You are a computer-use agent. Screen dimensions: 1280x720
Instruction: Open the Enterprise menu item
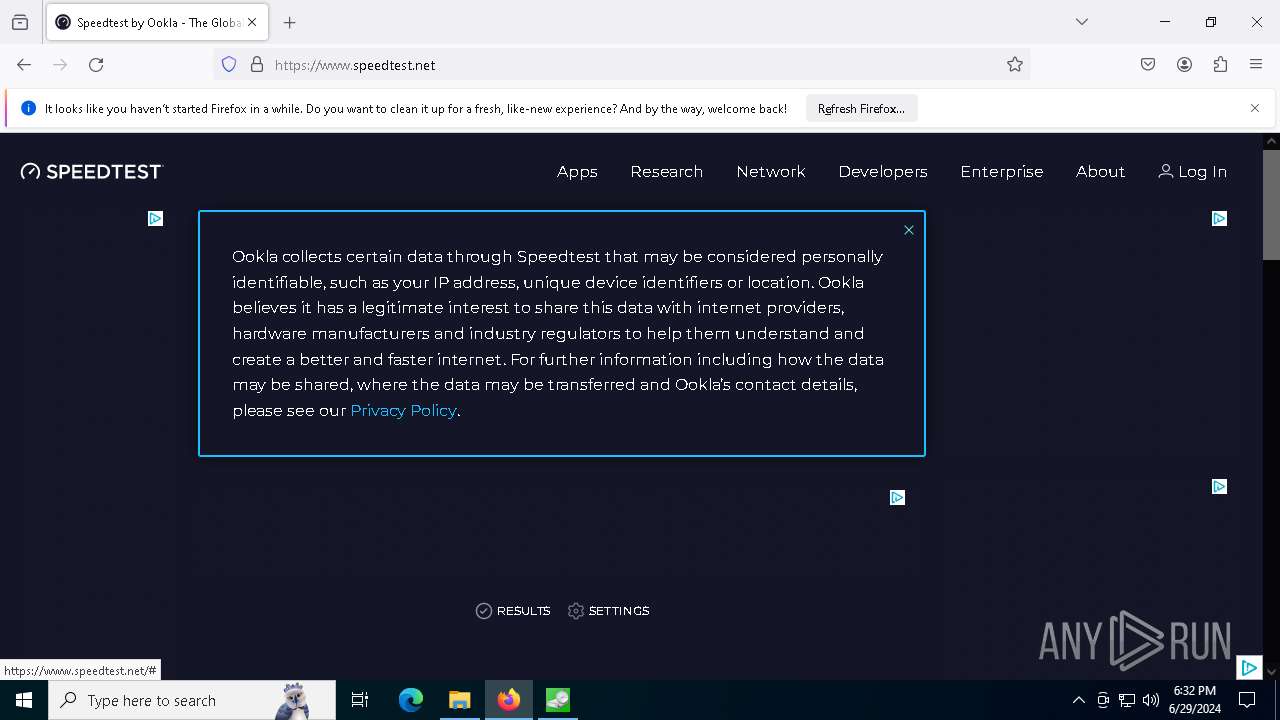(x=1001, y=172)
